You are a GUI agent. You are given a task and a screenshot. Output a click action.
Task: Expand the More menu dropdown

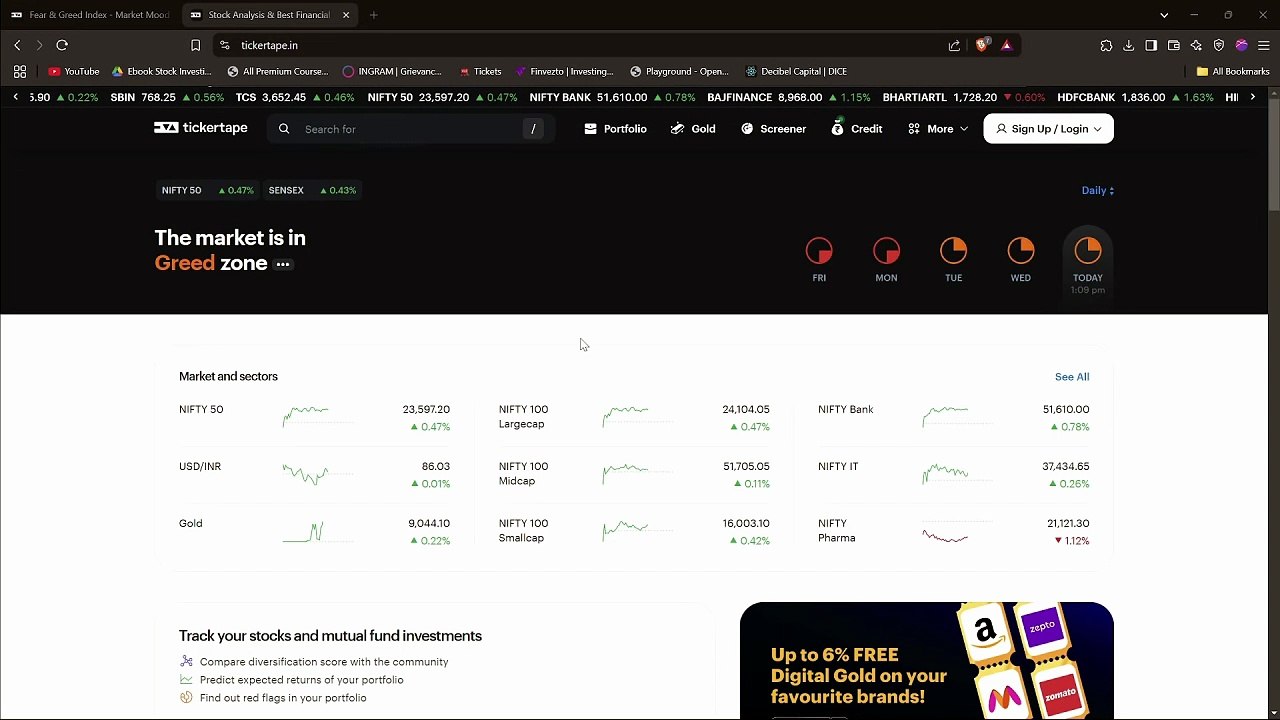(938, 129)
